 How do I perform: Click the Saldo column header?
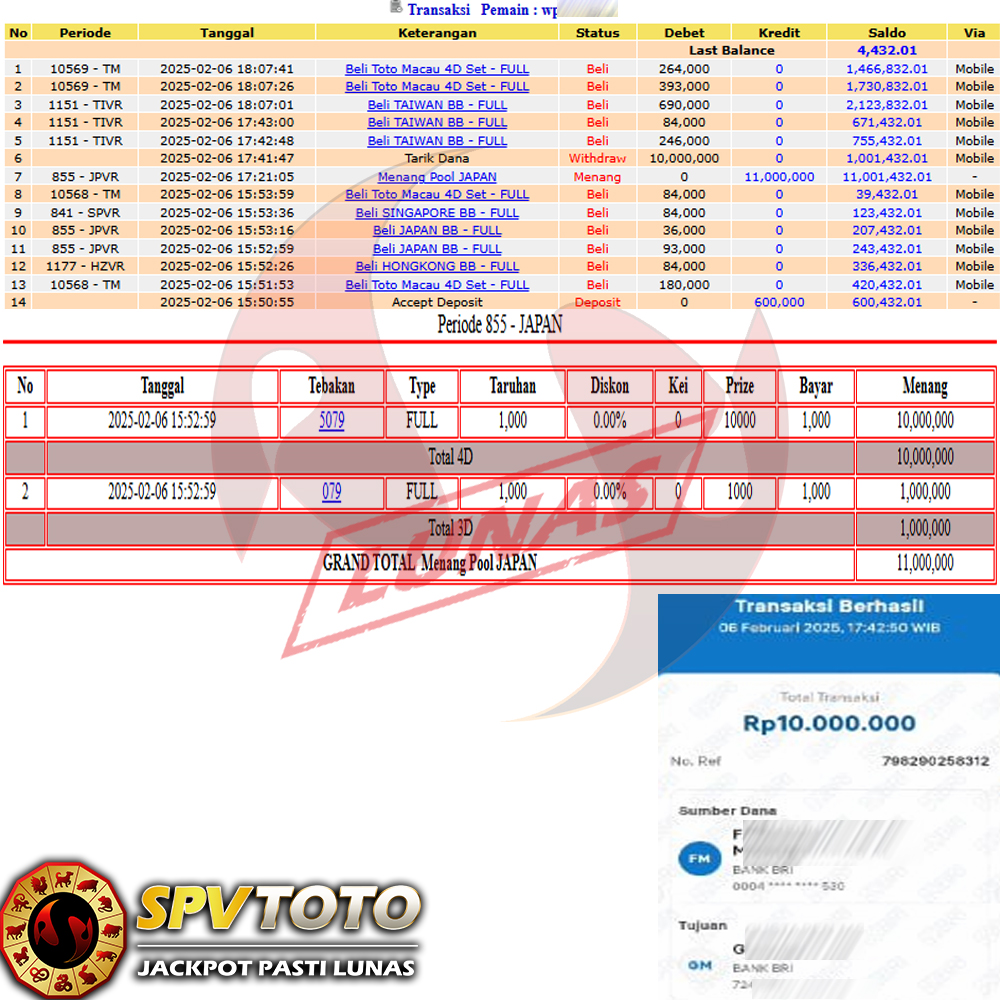(886, 32)
